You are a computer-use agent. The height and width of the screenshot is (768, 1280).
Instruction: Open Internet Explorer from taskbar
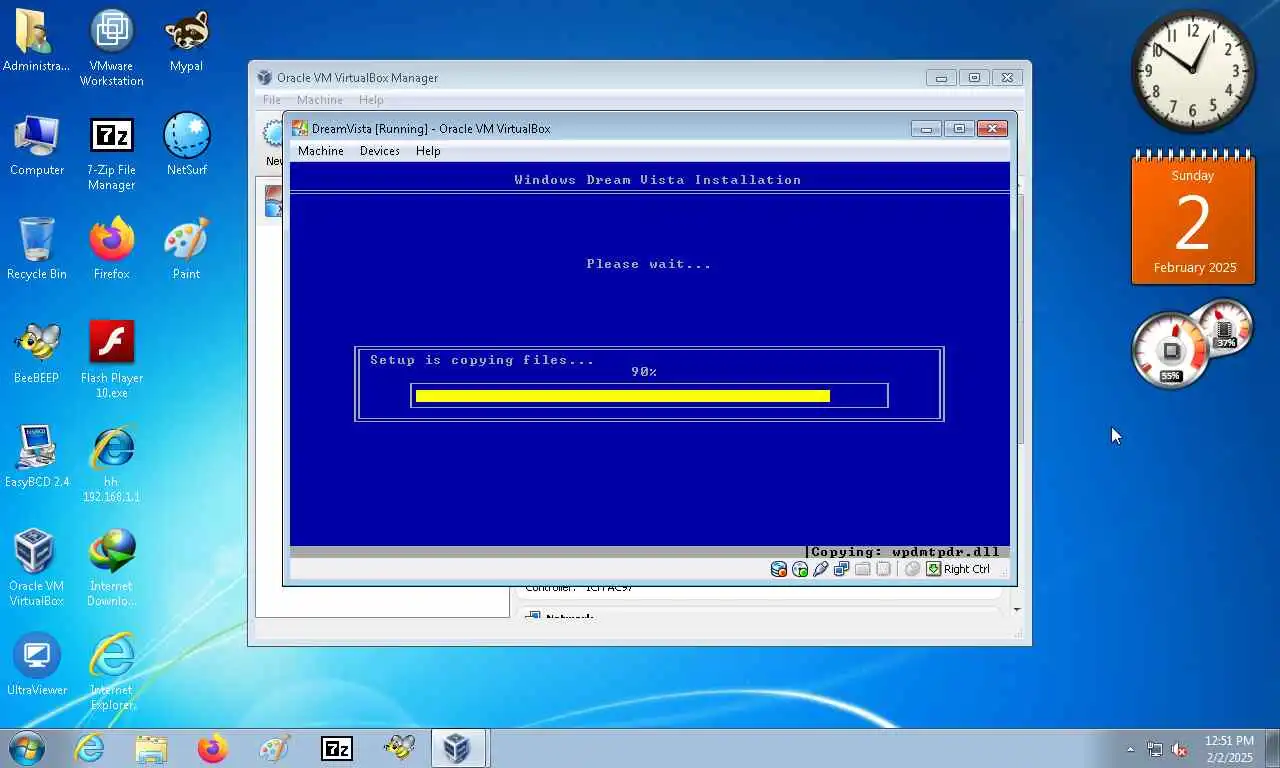click(x=89, y=748)
